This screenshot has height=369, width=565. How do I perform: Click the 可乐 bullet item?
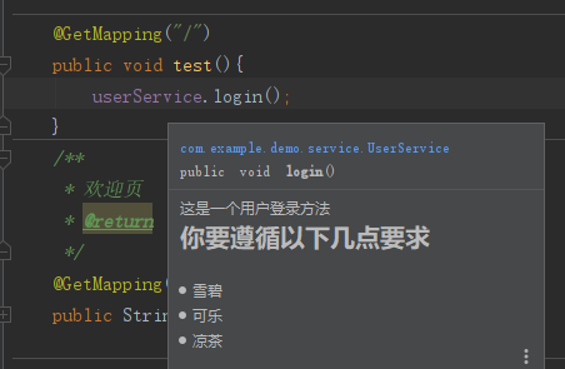click(x=207, y=316)
